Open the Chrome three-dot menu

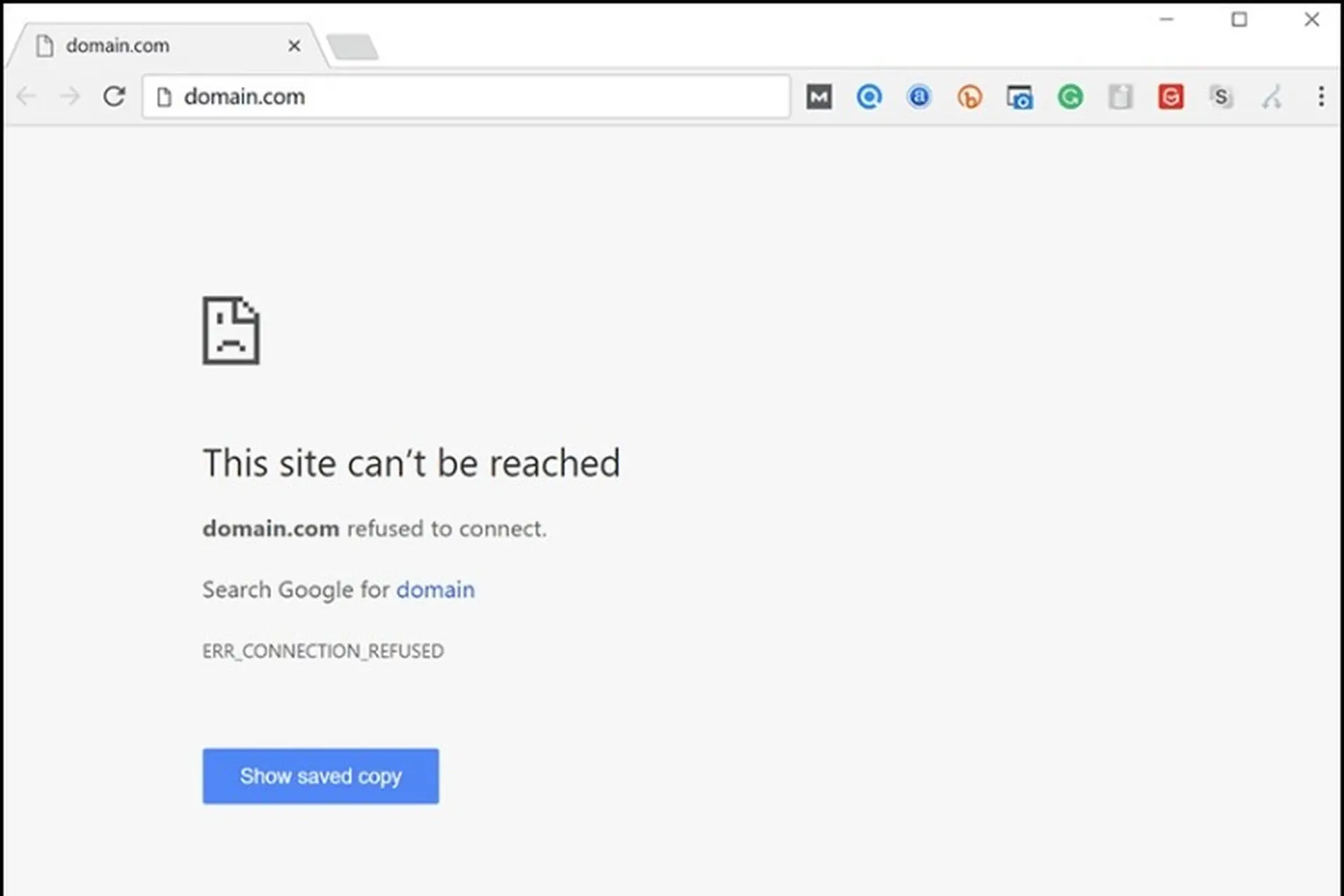coord(1322,97)
